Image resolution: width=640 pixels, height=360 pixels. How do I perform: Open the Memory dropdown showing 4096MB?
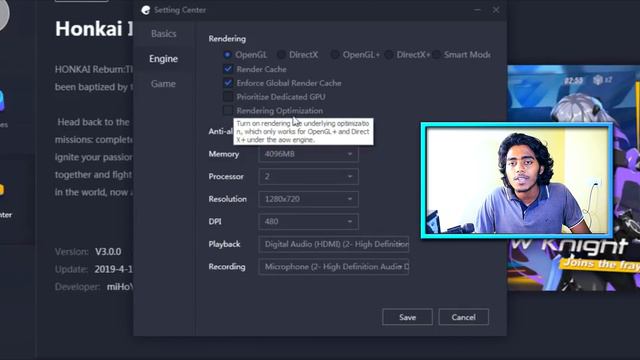tap(309, 154)
